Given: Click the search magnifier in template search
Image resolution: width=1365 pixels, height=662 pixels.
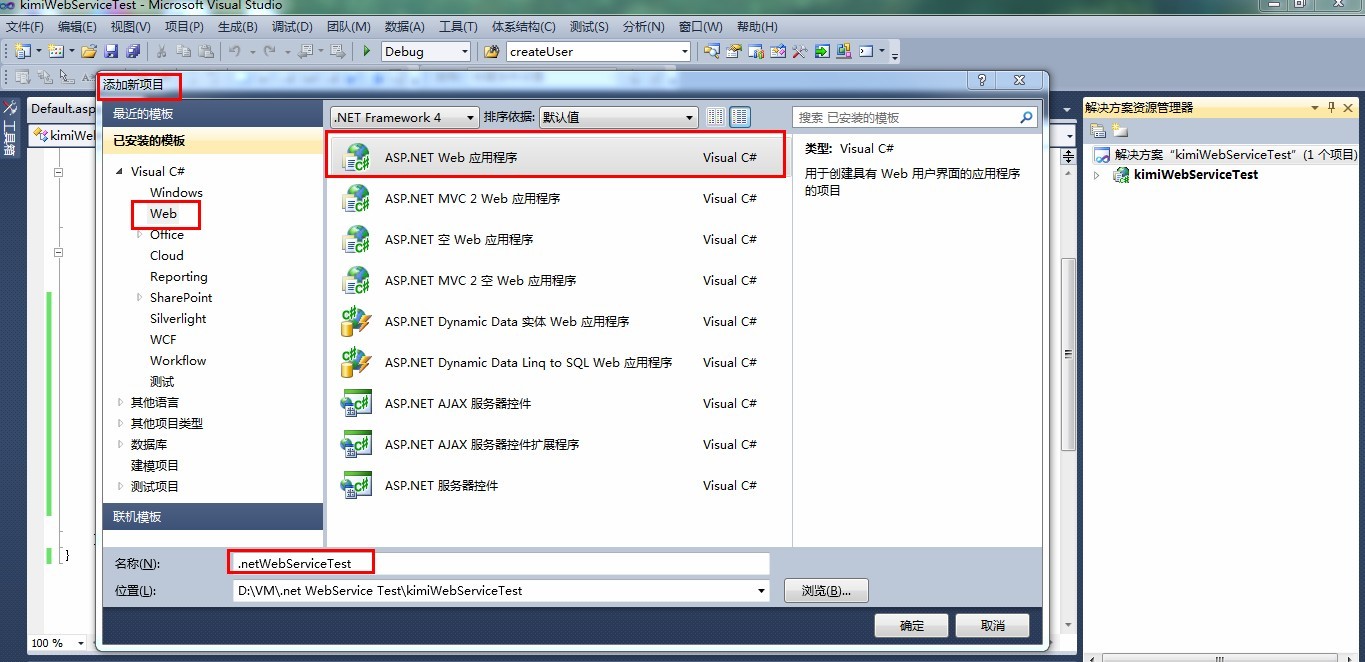Looking at the screenshot, I should coord(1026,117).
